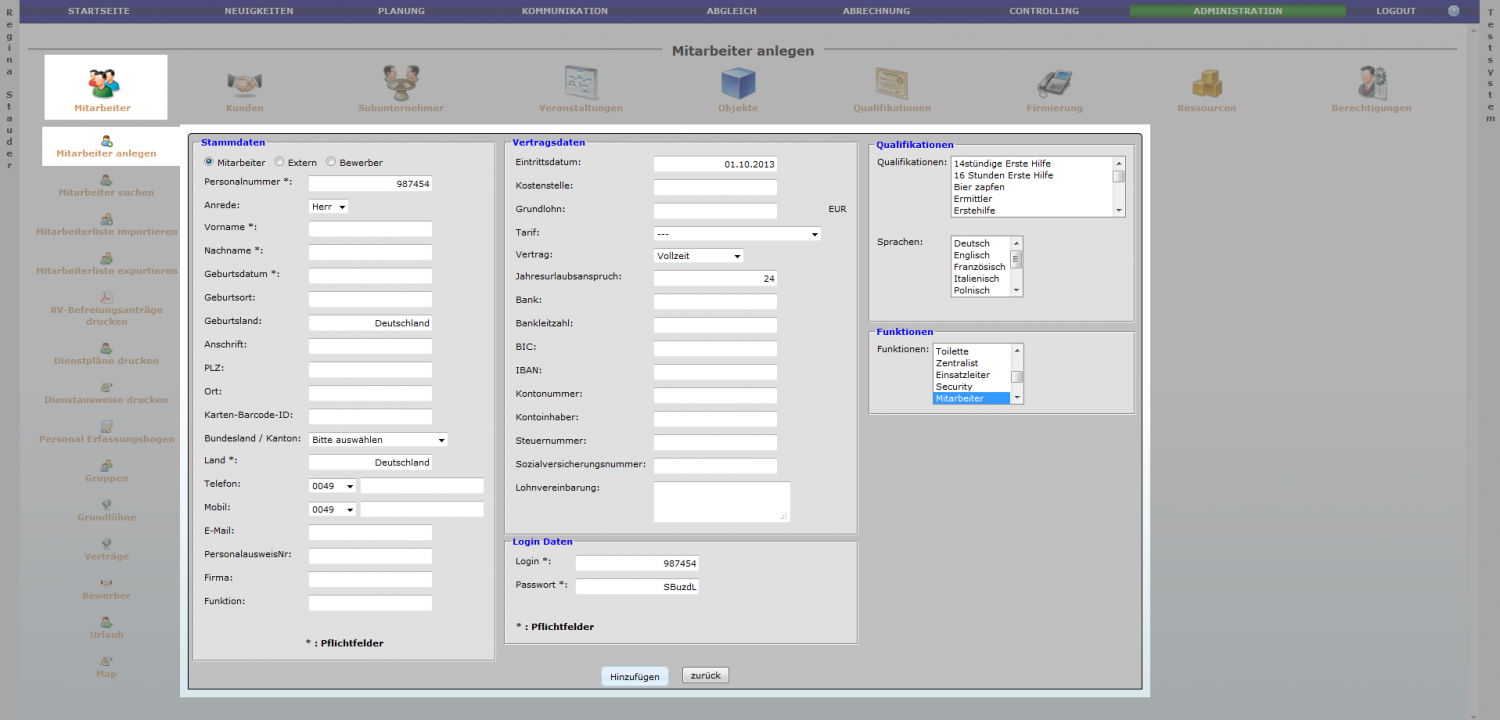
Task: Open the Mobil country code dropdown
Action: 333,509
